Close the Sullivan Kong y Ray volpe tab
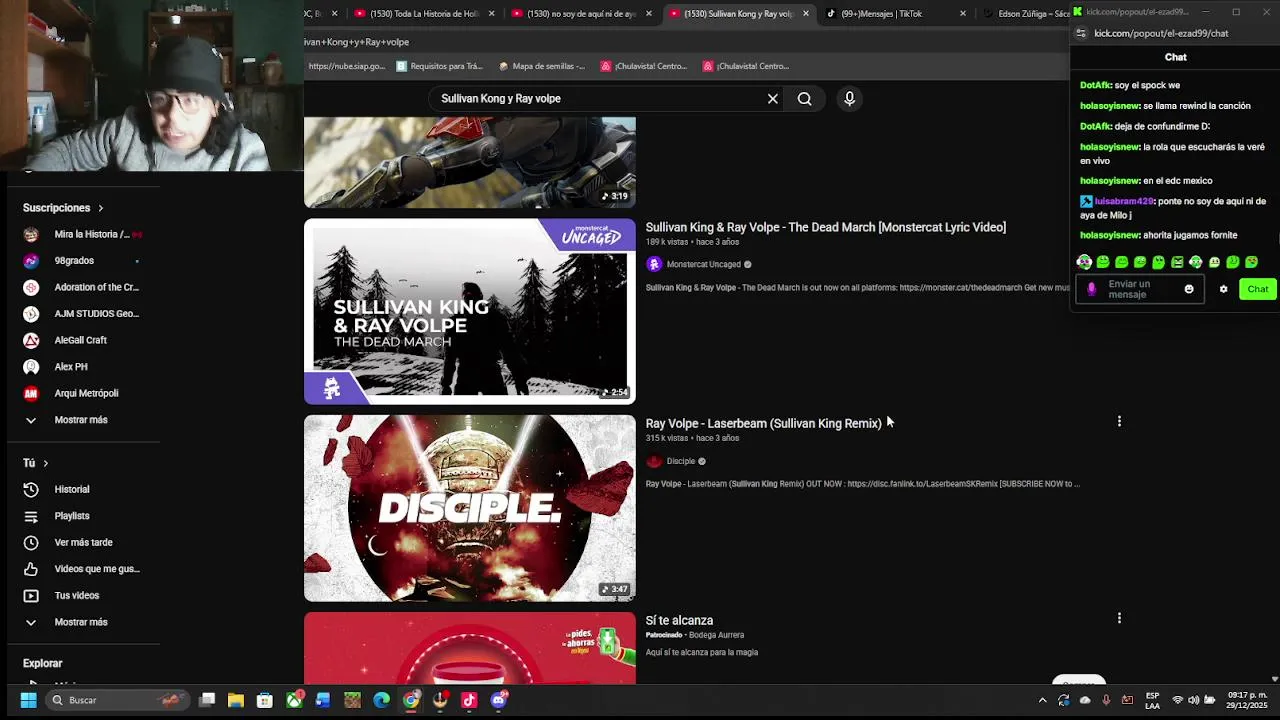The image size is (1280, 720). tap(806, 14)
